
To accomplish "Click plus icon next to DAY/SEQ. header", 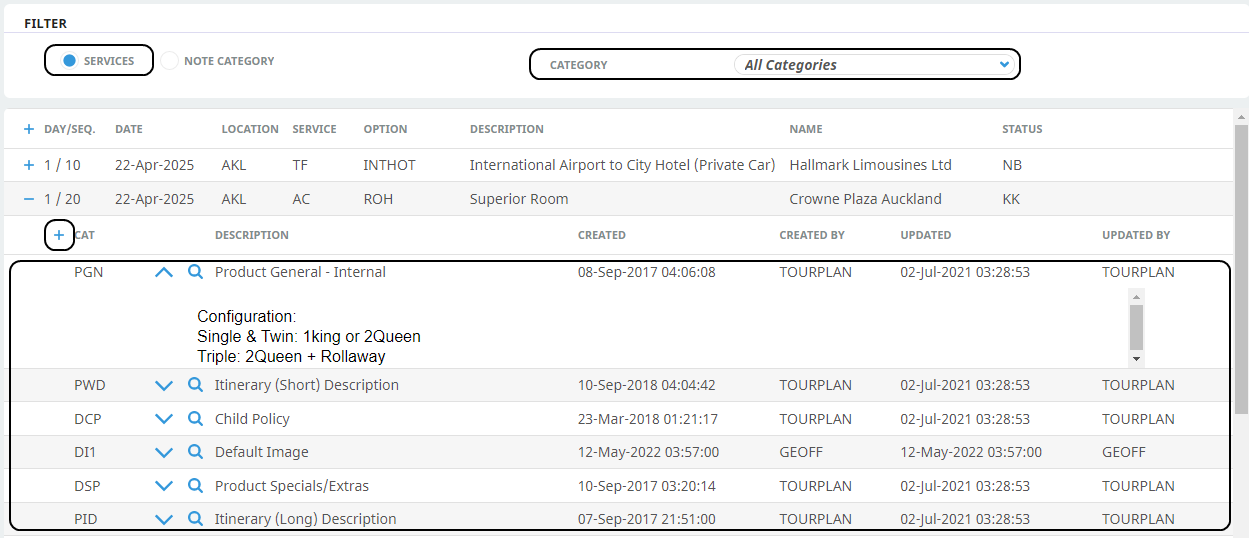I will (x=29, y=129).
